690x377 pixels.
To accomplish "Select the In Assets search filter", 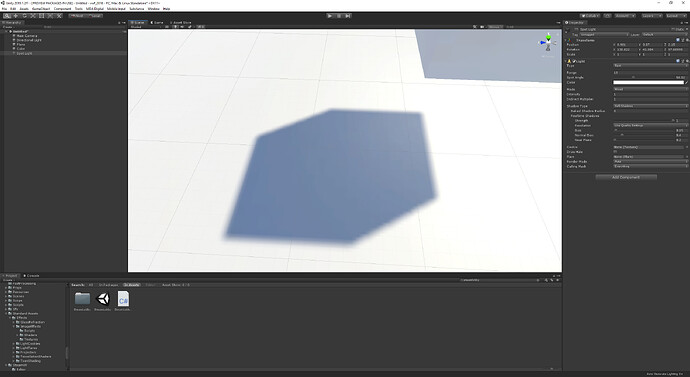I will tap(131, 285).
